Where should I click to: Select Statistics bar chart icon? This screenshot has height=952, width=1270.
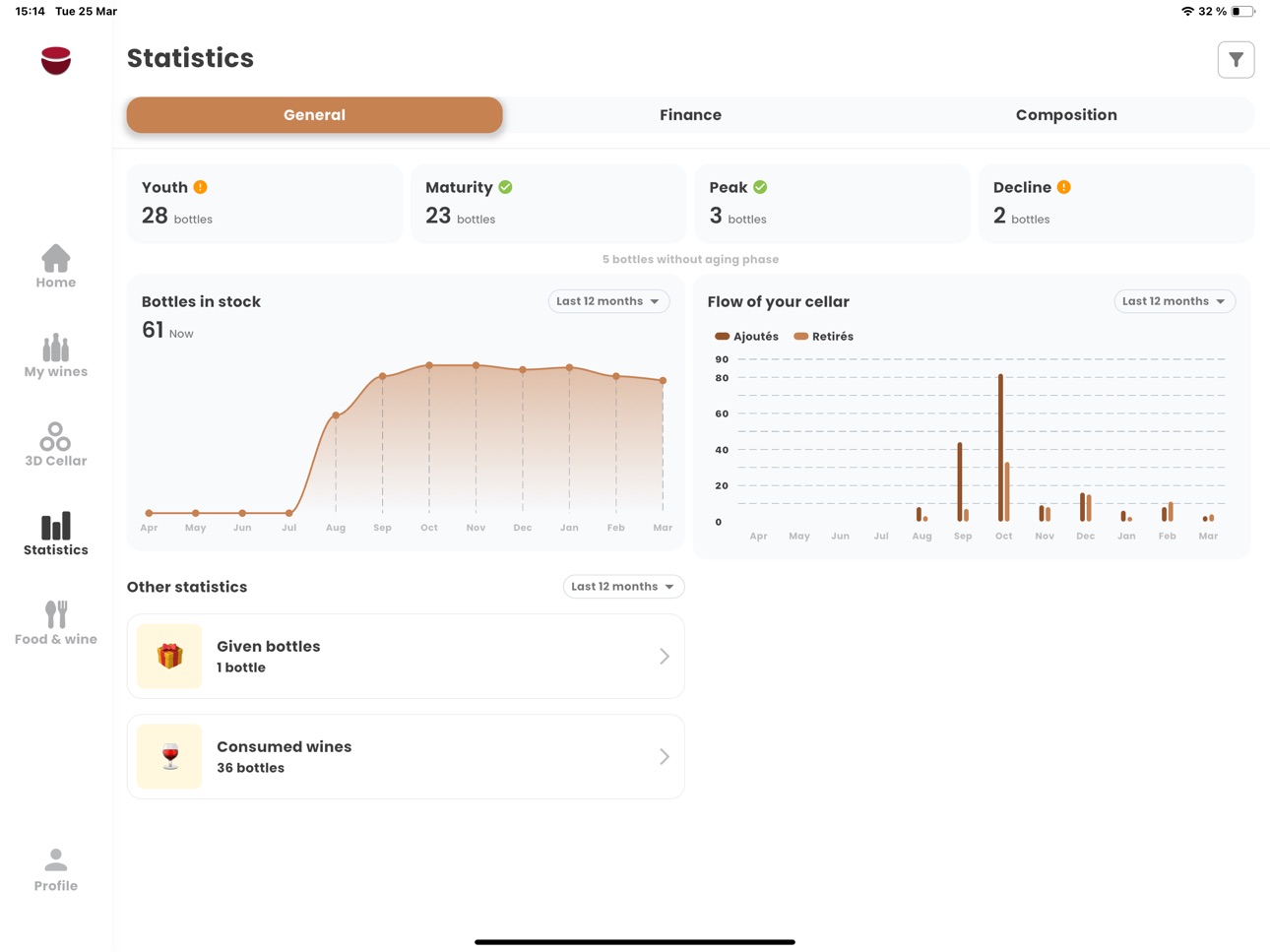point(56,526)
